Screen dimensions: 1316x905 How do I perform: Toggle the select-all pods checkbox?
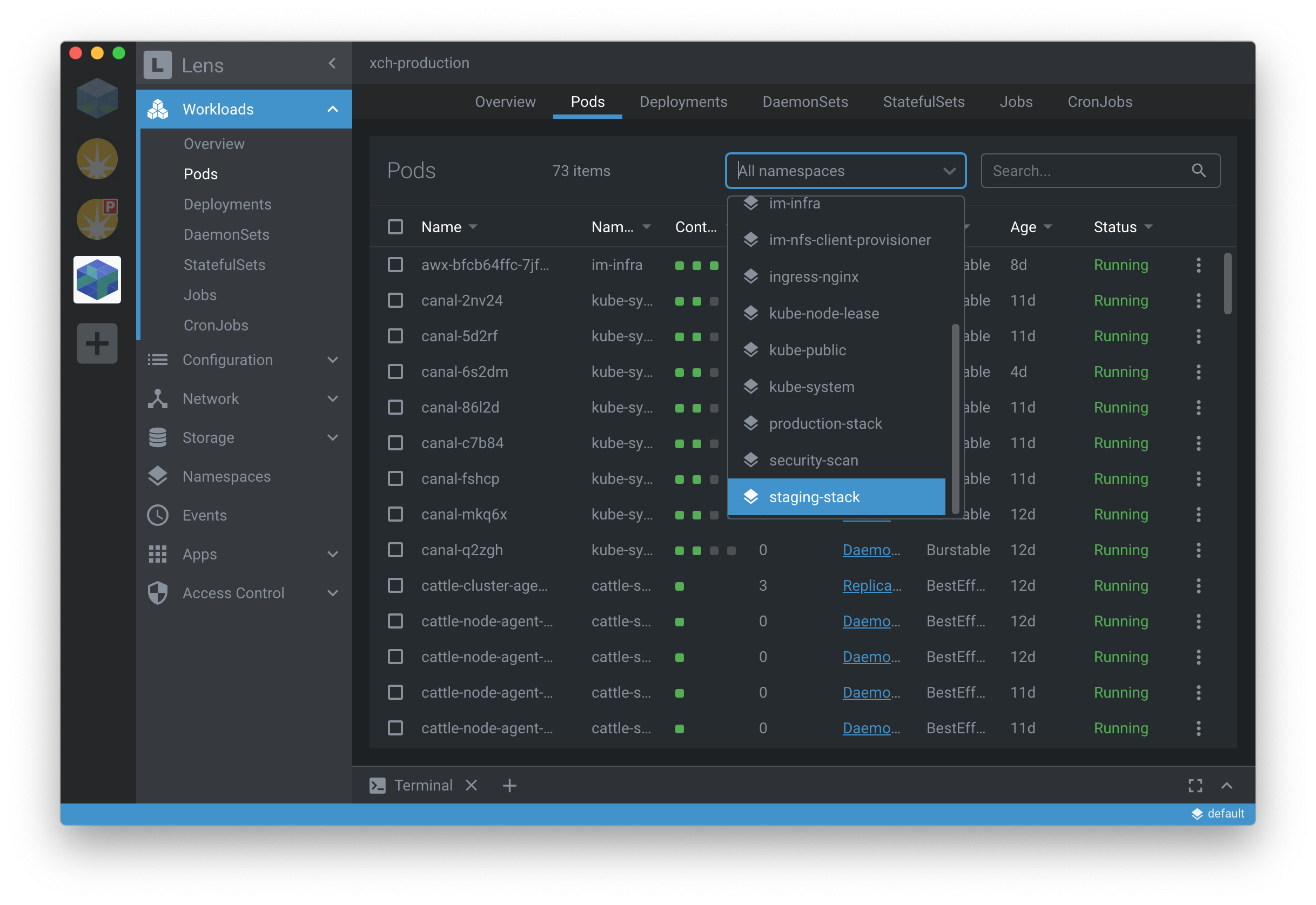click(395, 227)
